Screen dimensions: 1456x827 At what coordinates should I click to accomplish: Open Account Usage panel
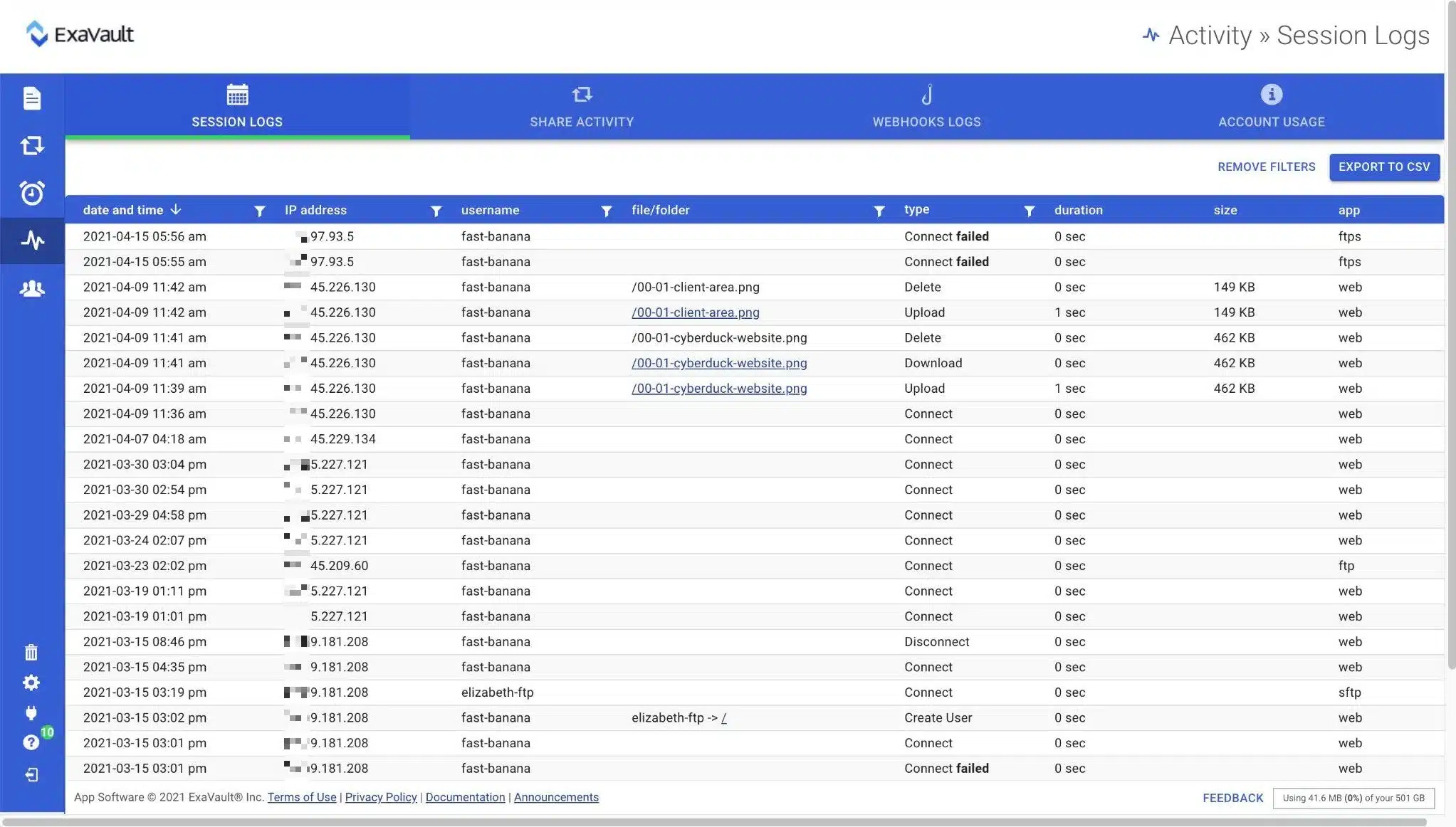click(1271, 105)
